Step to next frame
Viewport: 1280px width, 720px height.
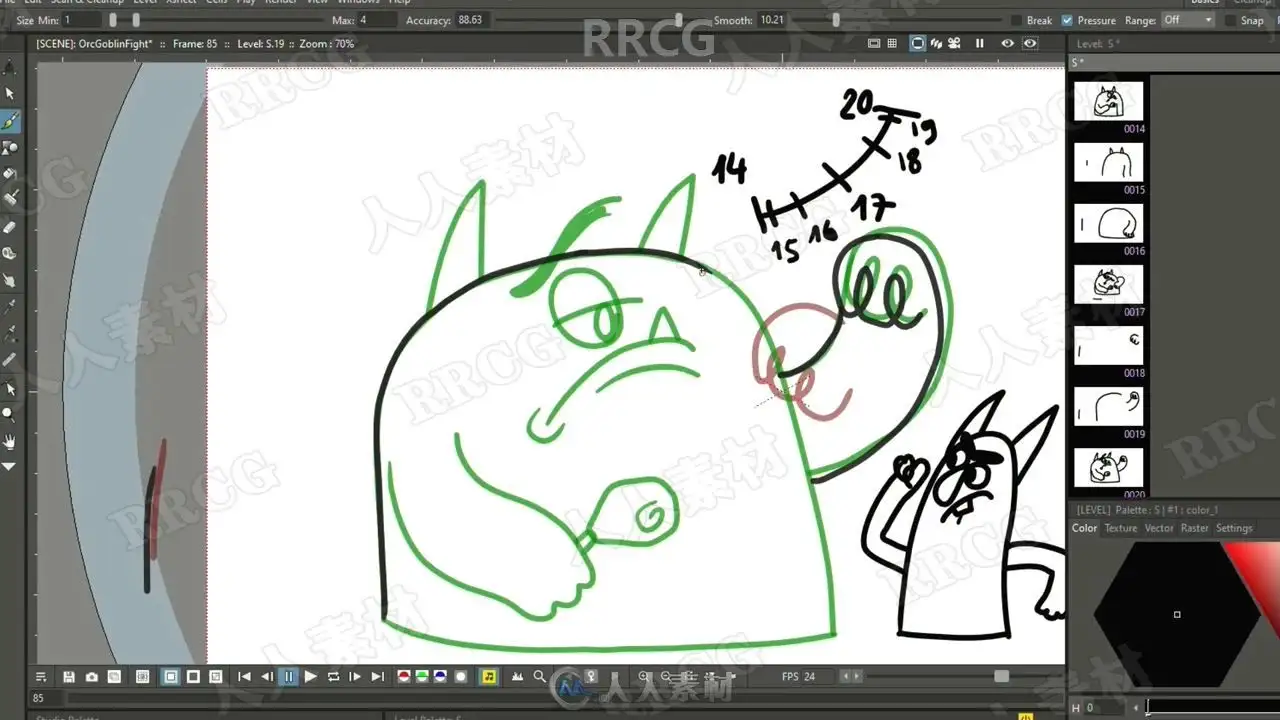(355, 677)
